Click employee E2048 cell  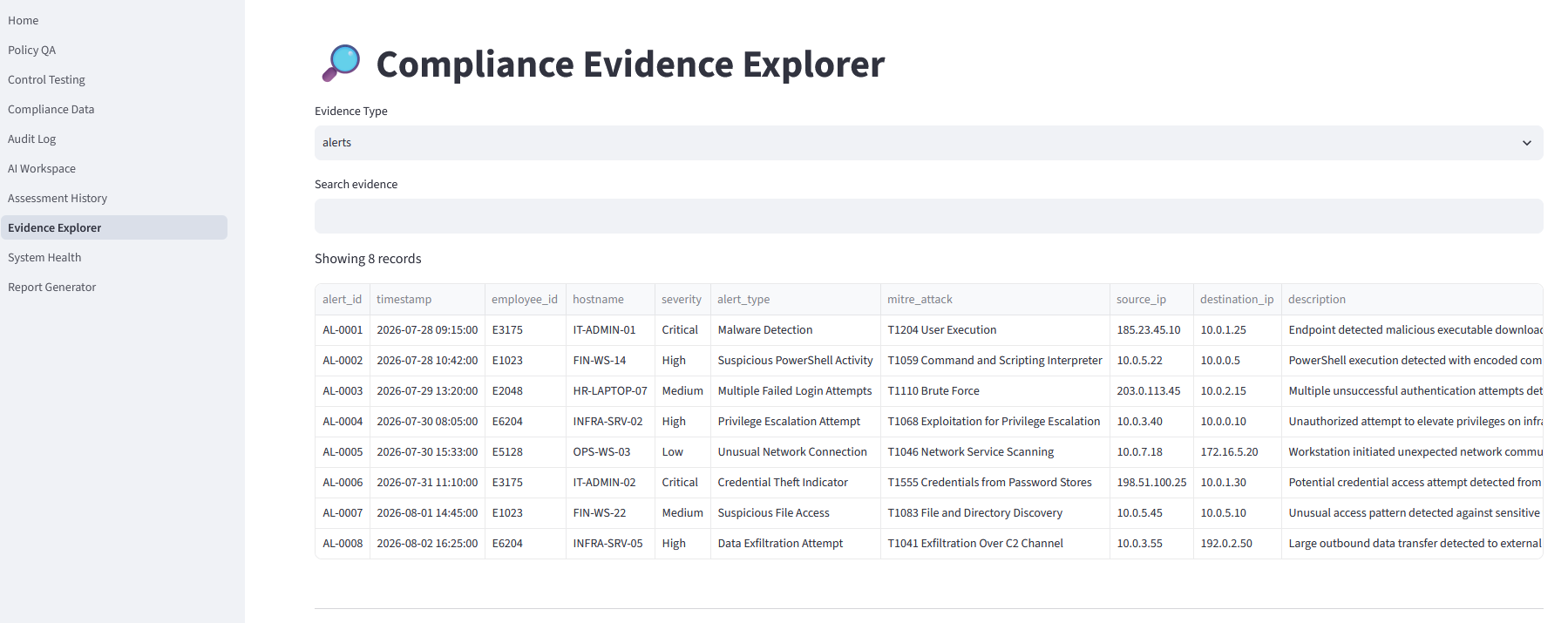point(526,391)
